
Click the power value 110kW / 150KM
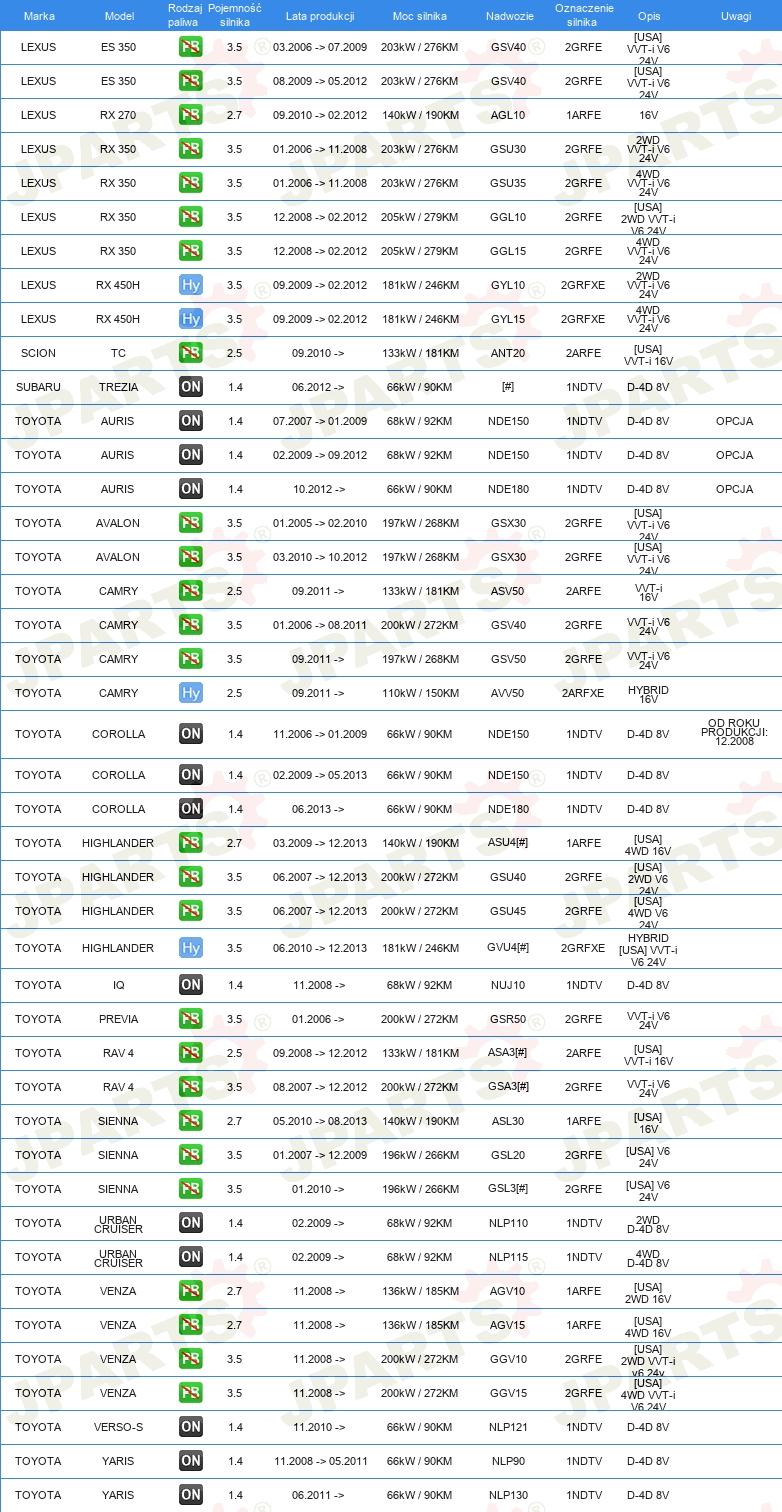pos(420,693)
